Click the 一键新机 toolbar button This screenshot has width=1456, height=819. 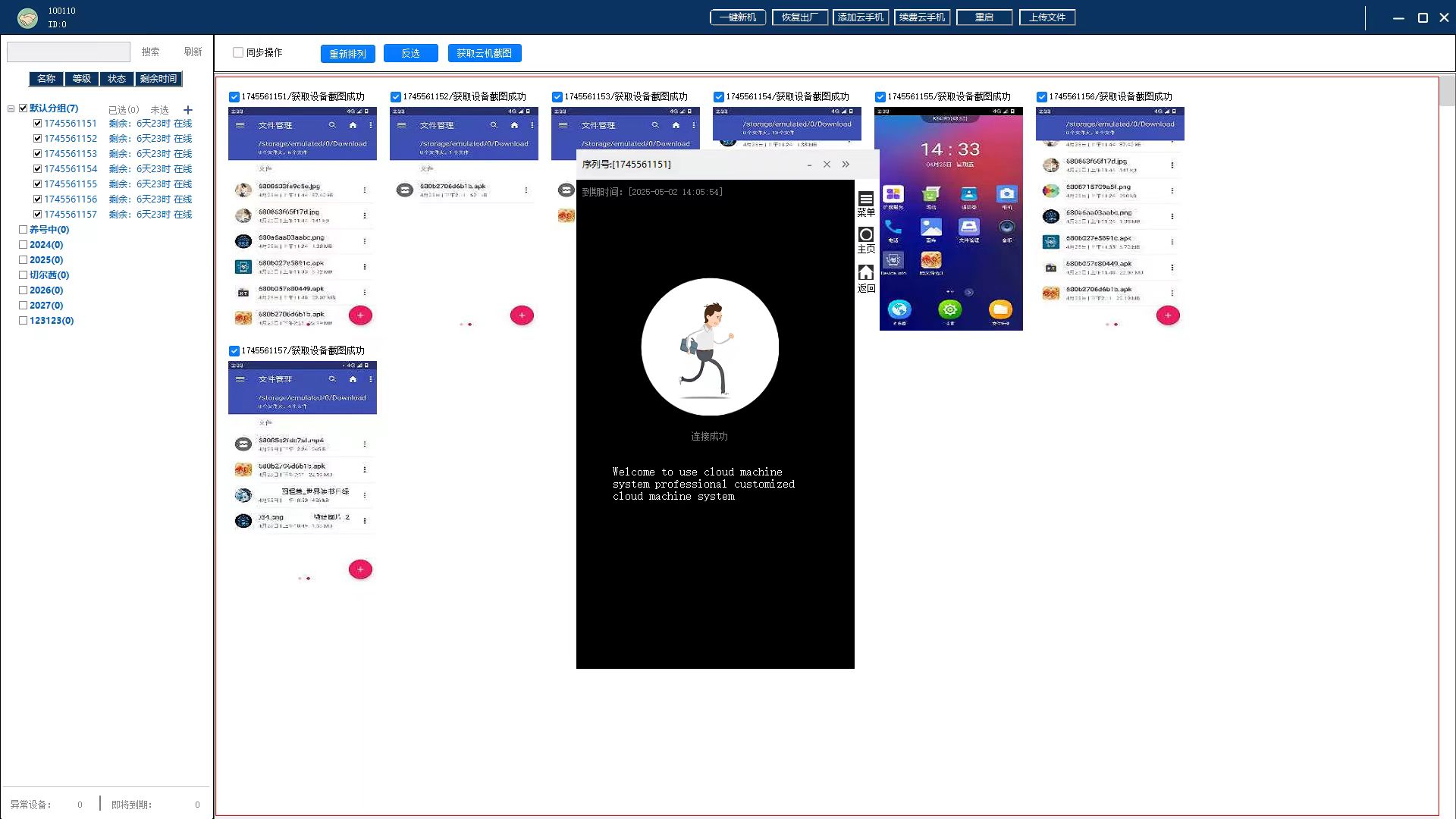(737, 17)
